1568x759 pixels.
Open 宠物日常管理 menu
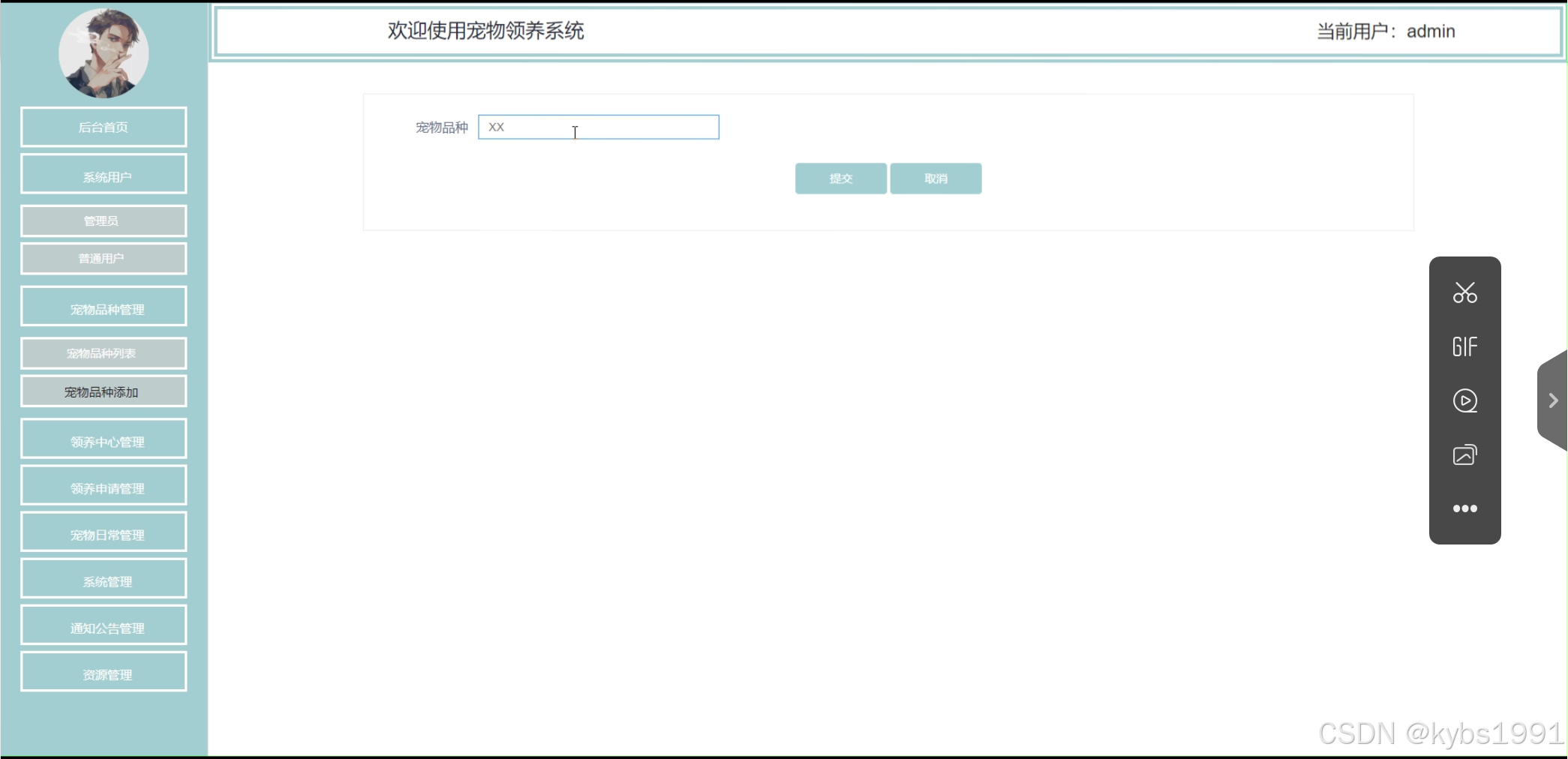(x=104, y=532)
